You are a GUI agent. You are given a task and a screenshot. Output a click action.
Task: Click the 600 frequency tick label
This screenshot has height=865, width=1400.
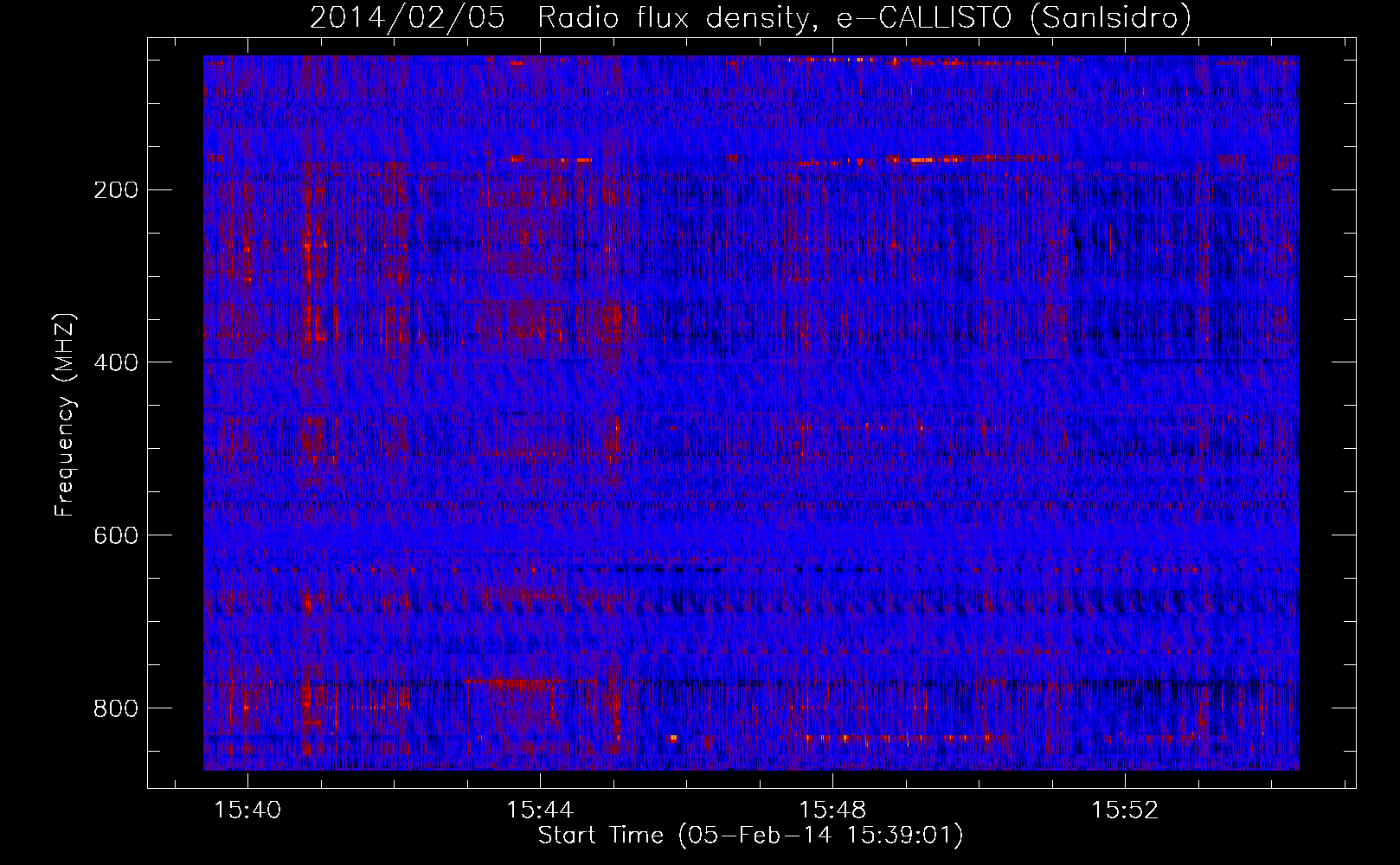tap(116, 535)
